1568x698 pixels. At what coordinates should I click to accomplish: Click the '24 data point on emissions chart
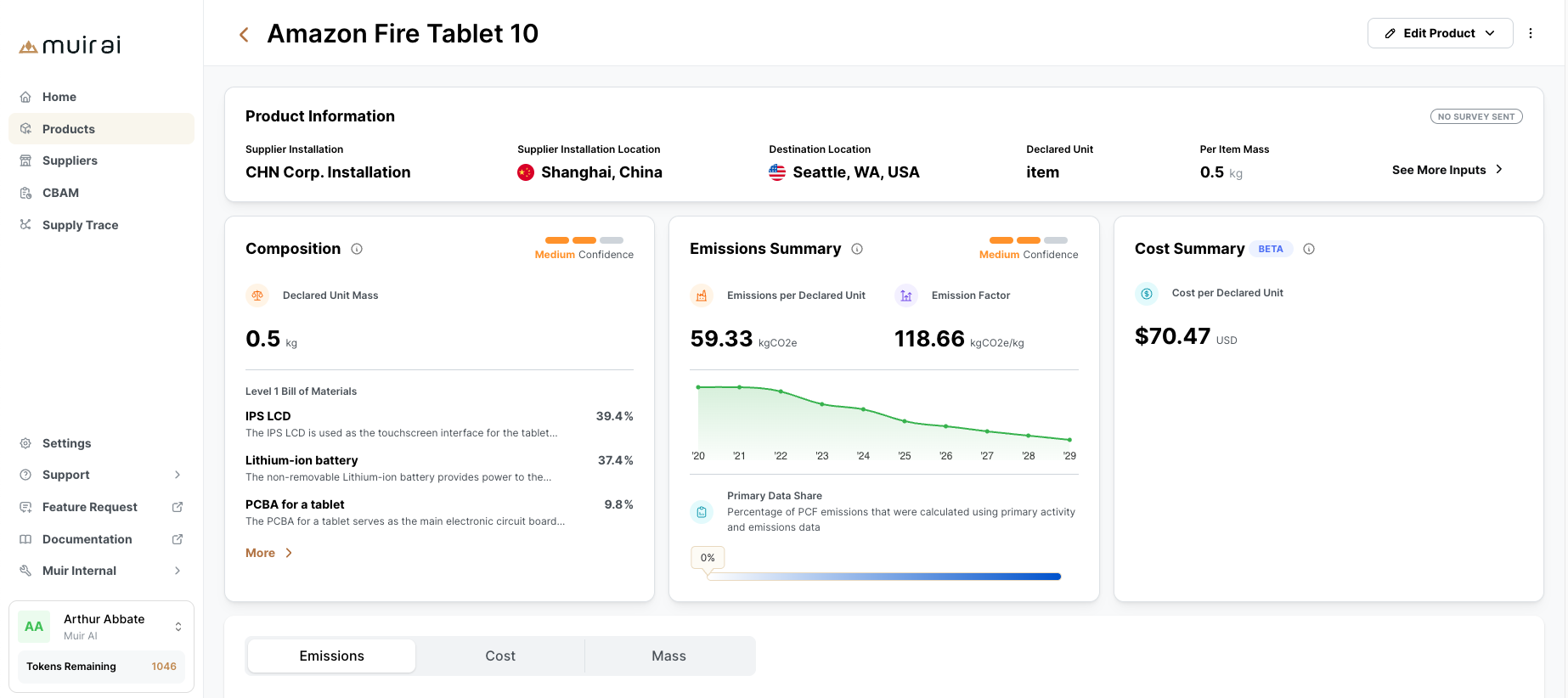(x=863, y=409)
